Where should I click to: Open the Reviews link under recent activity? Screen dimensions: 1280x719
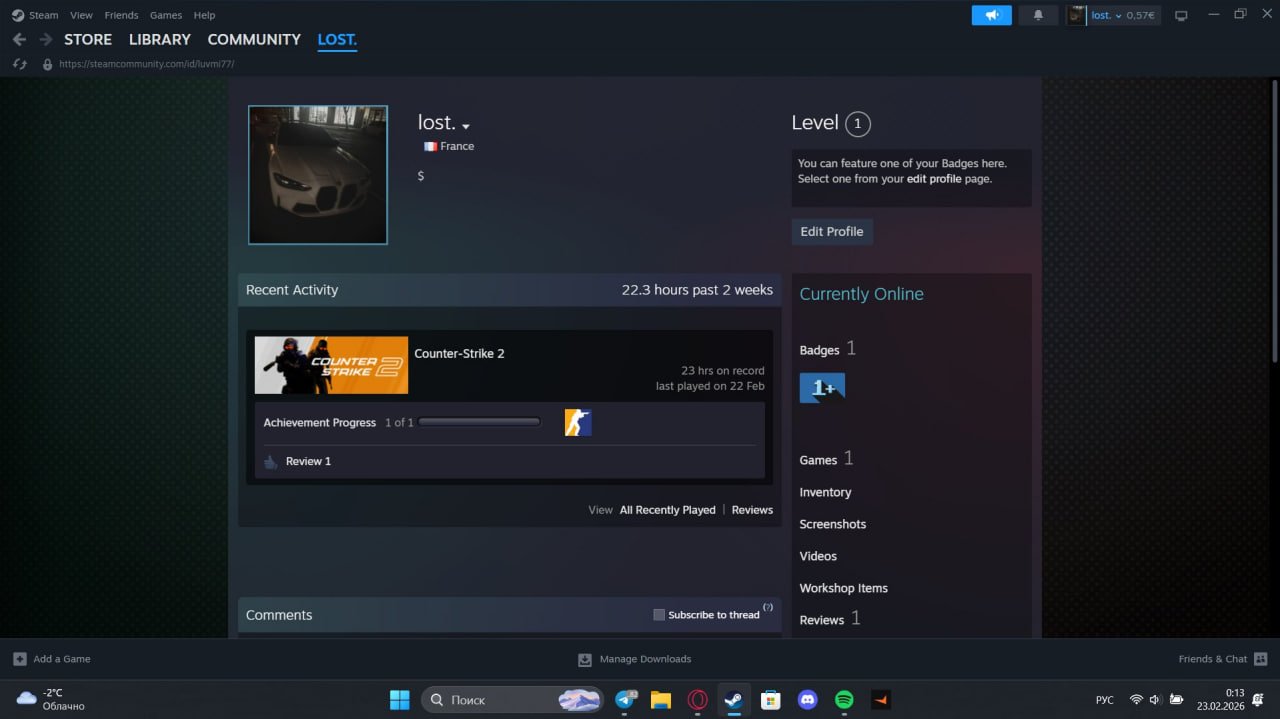[752, 510]
